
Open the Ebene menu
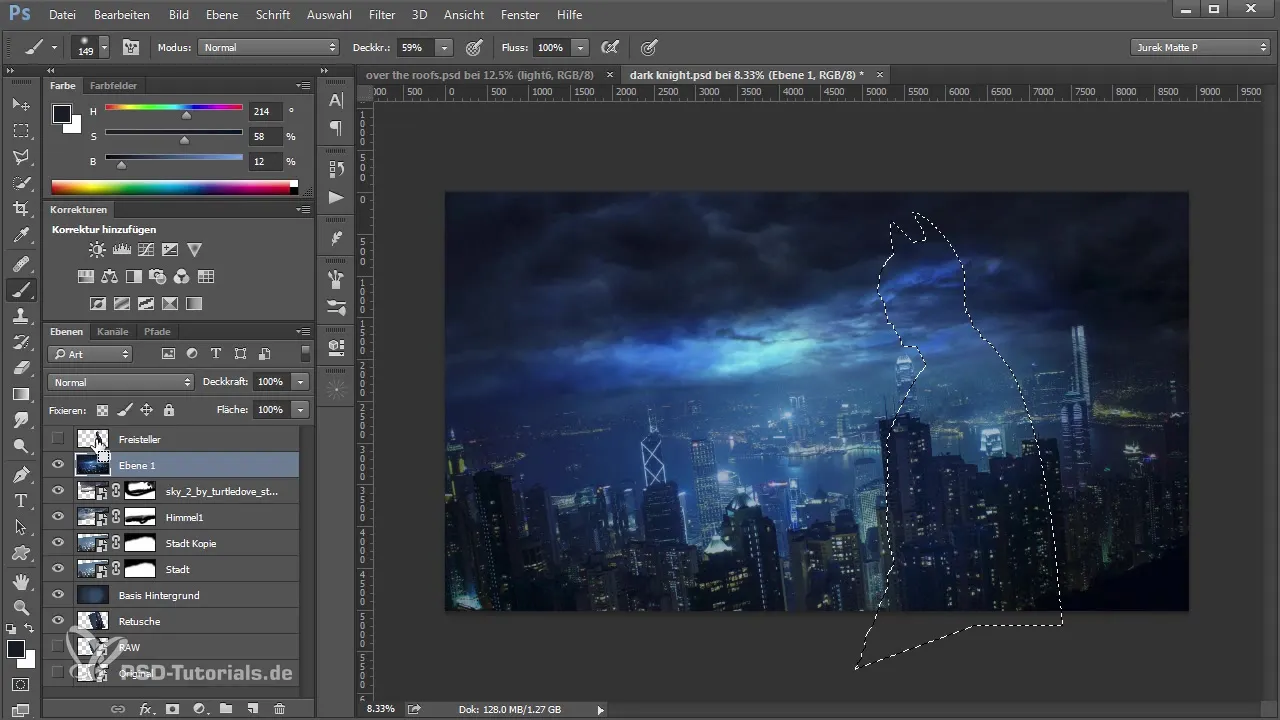pos(224,15)
